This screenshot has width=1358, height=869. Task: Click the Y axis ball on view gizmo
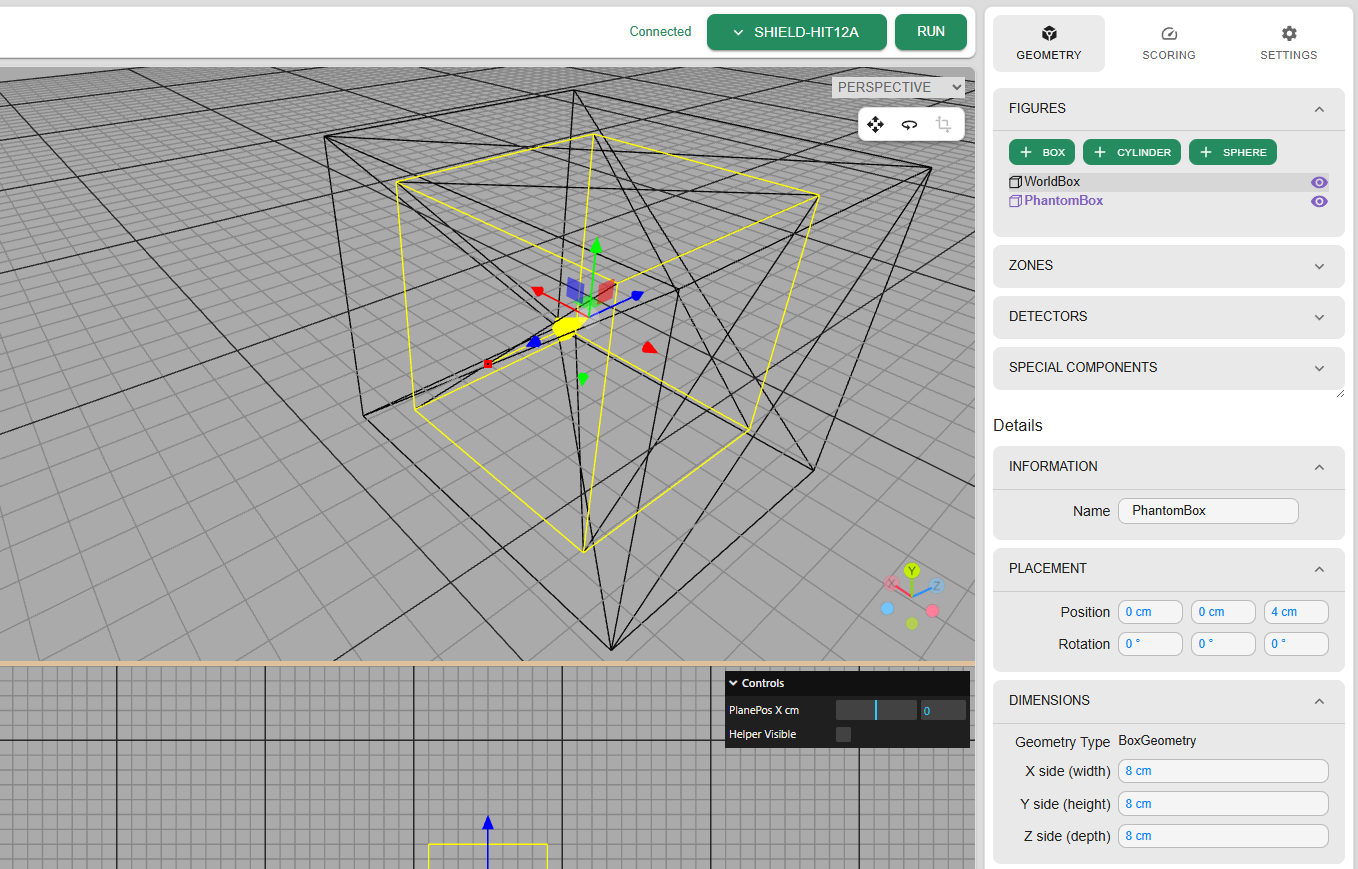(x=911, y=571)
